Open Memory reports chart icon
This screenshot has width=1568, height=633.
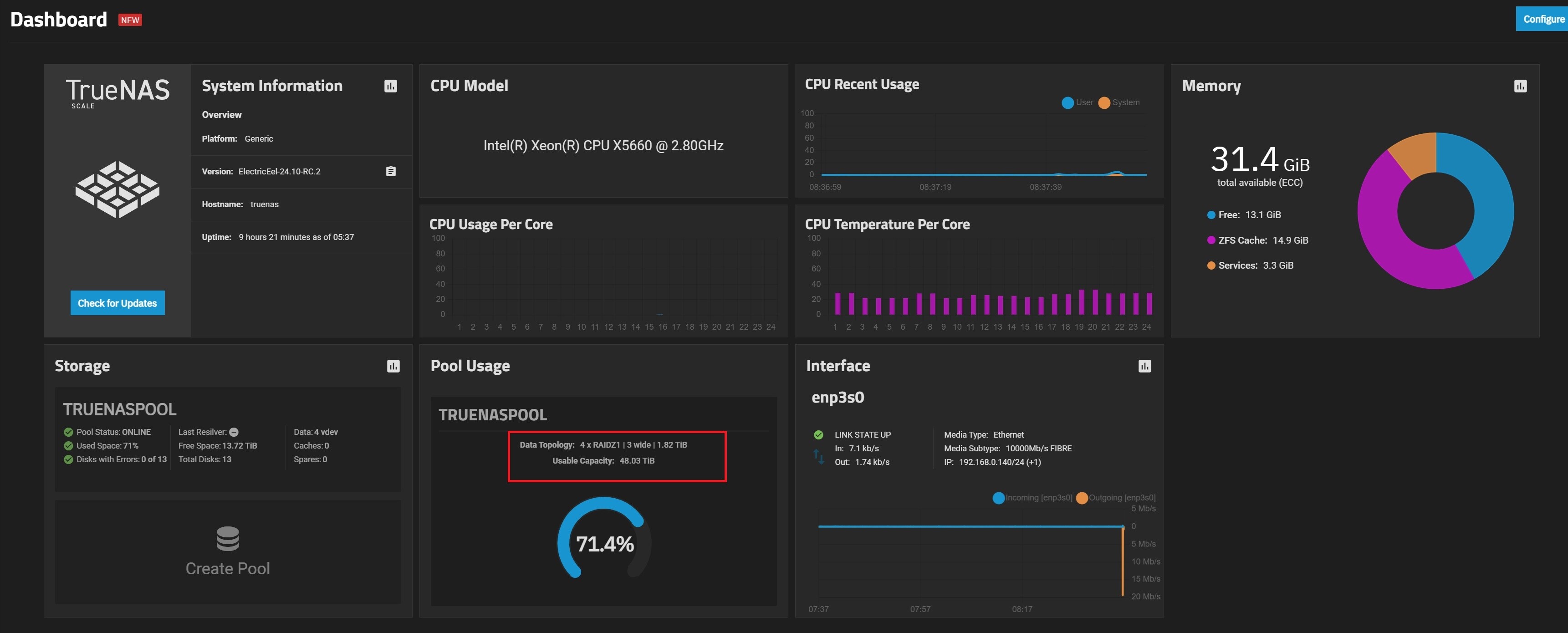coord(1520,87)
